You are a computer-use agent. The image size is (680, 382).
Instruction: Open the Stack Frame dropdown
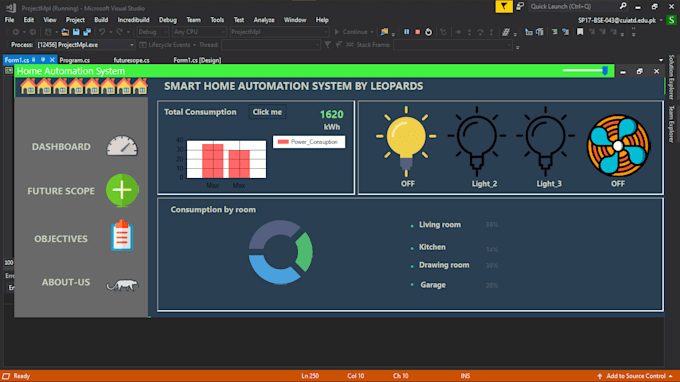pyautogui.click(x=453, y=45)
